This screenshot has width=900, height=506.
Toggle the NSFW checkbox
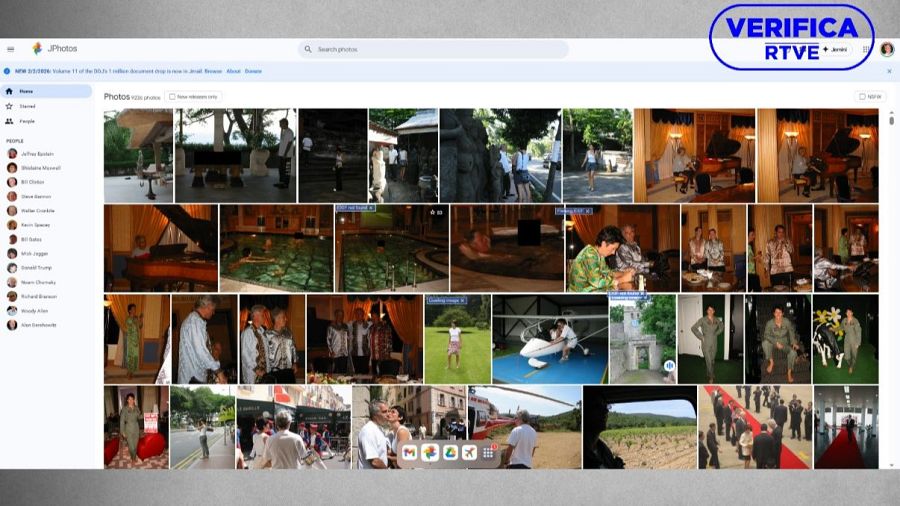(862, 97)
